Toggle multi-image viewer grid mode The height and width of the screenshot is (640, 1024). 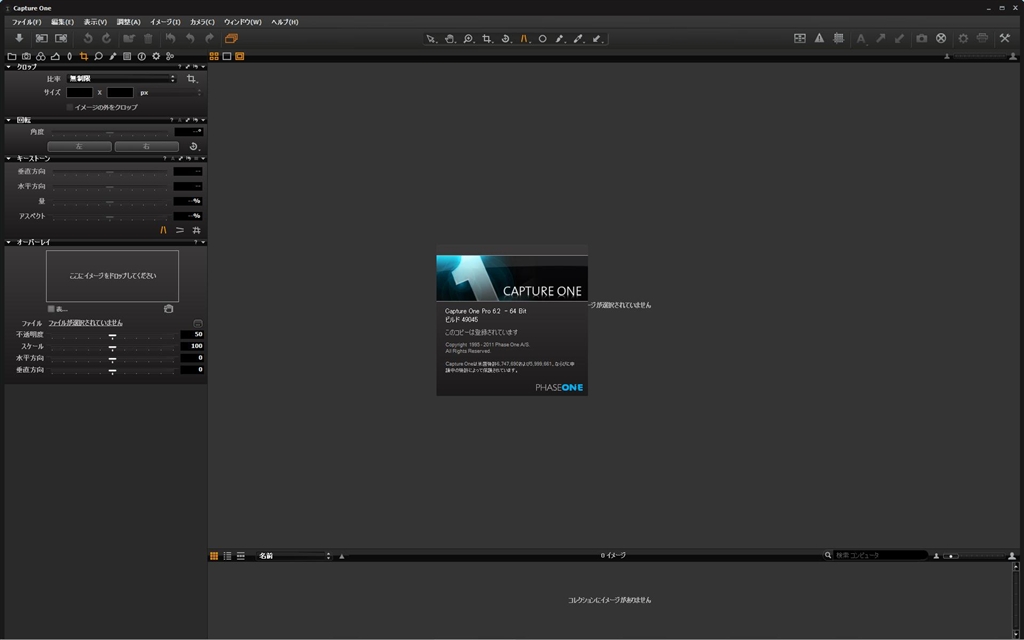point(214,57)
